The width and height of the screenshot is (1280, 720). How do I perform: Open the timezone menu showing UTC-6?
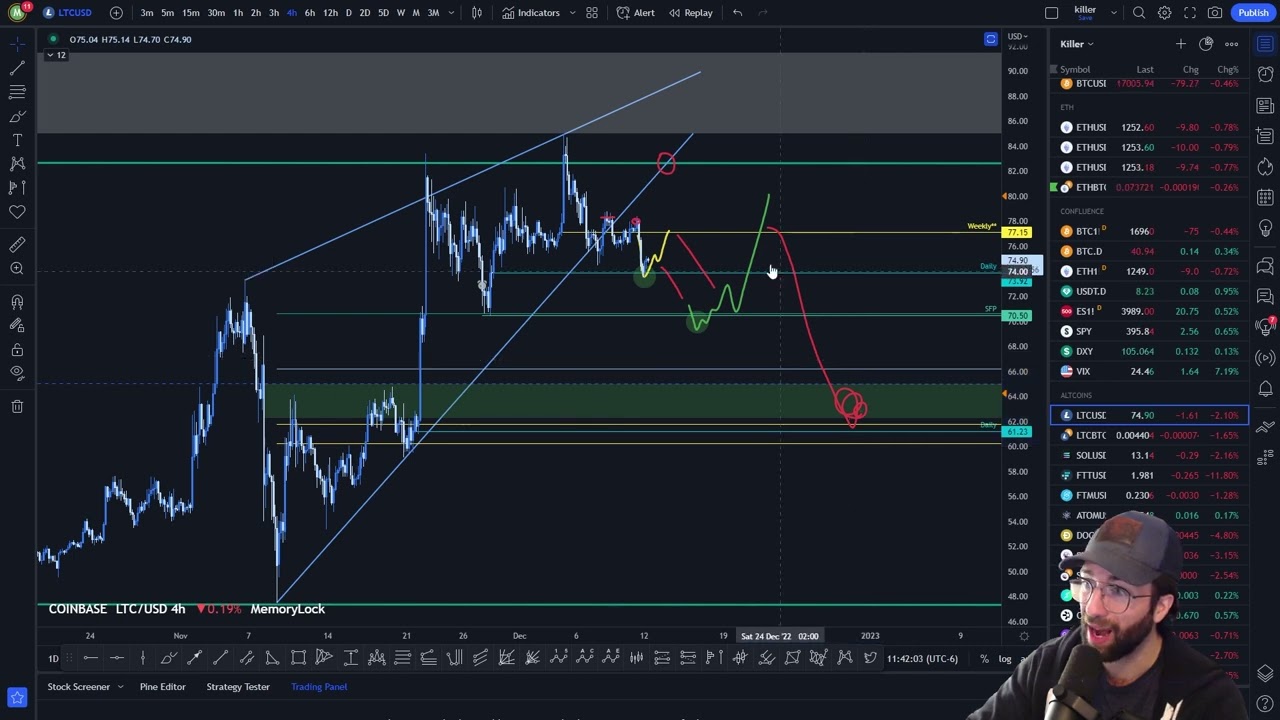[922, 658]
